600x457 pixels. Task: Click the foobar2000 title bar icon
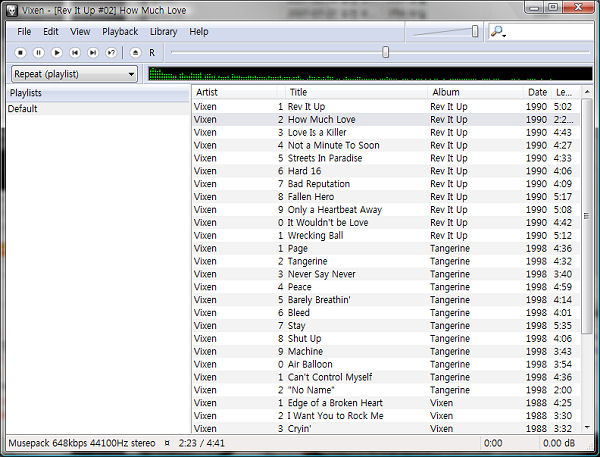tap(12, 10)
